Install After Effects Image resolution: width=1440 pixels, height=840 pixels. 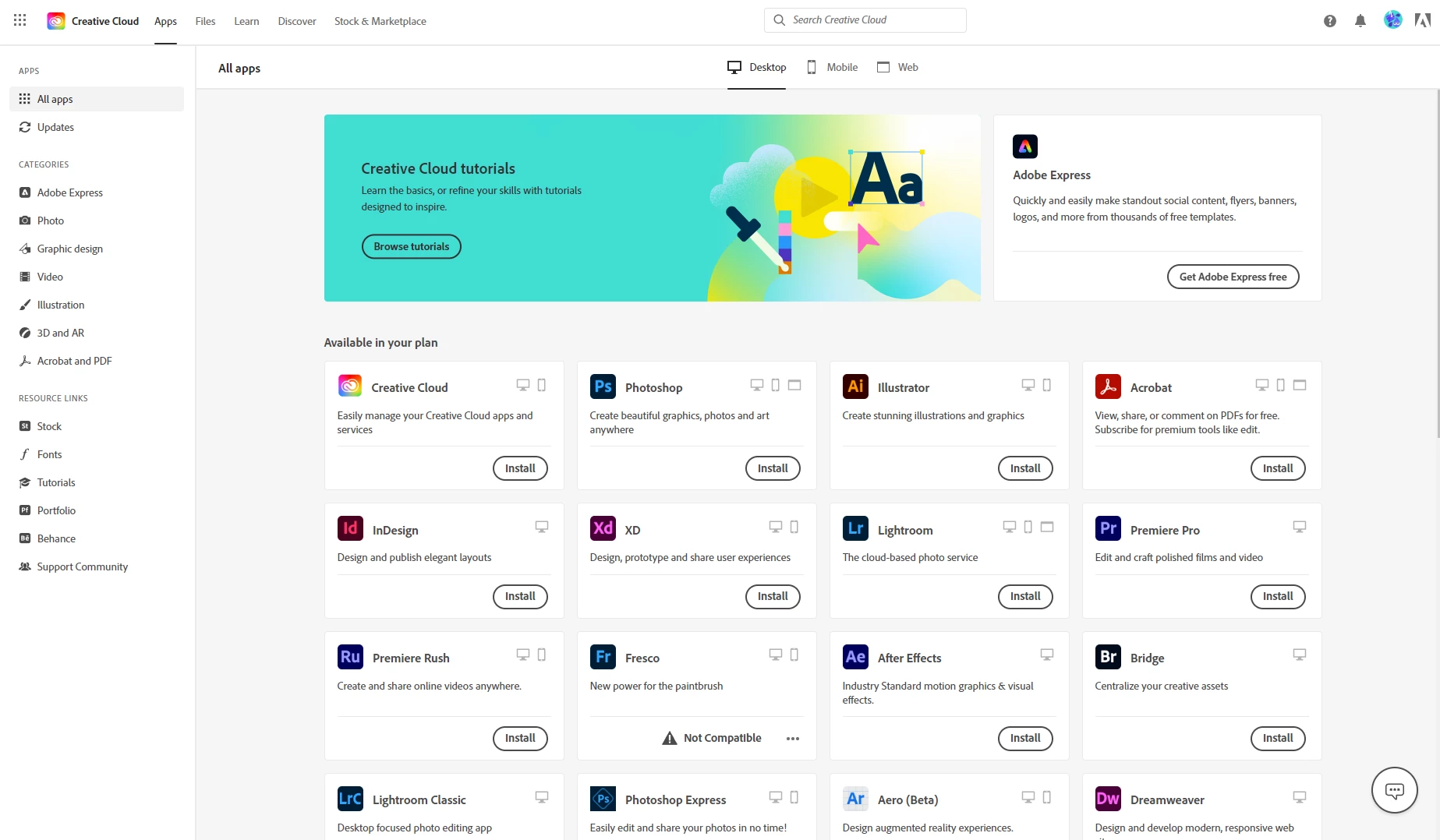click(1025, 738)
